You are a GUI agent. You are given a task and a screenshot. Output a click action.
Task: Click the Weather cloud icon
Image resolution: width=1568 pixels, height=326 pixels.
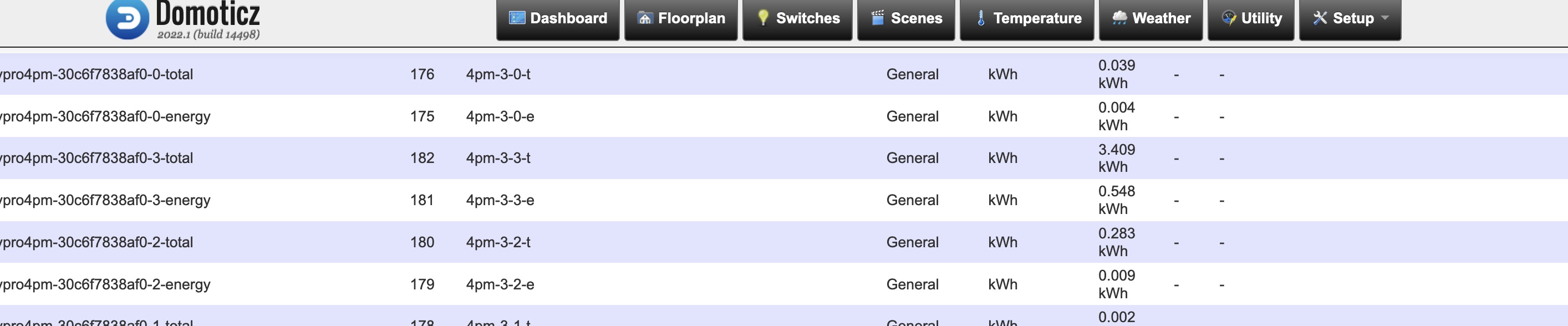pos(1119,18)
